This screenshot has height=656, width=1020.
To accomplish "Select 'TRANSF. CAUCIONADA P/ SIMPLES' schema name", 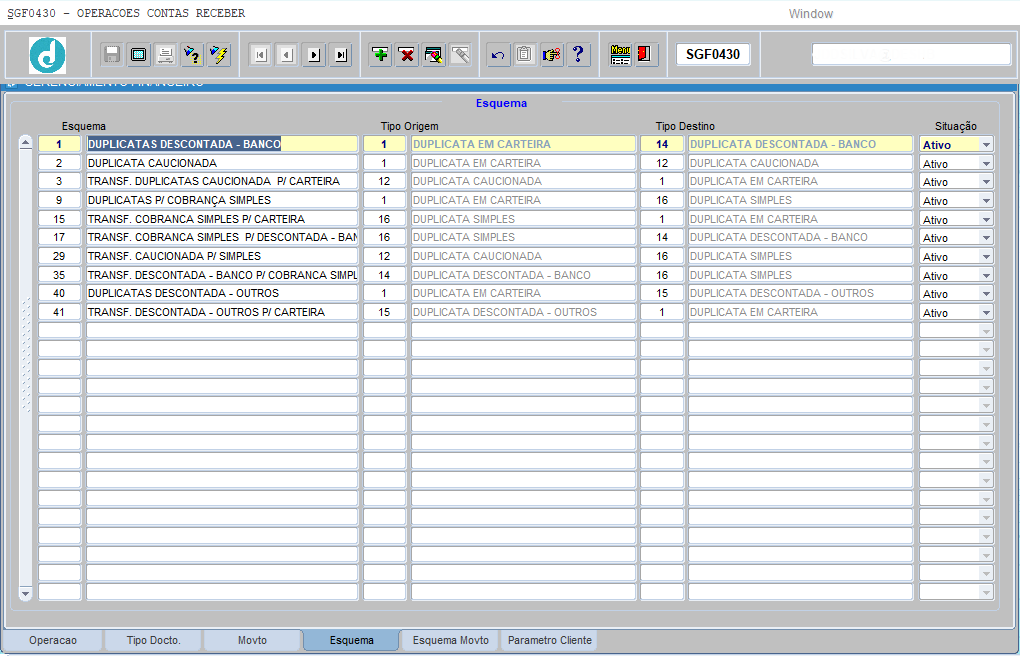I will (222, 256).
